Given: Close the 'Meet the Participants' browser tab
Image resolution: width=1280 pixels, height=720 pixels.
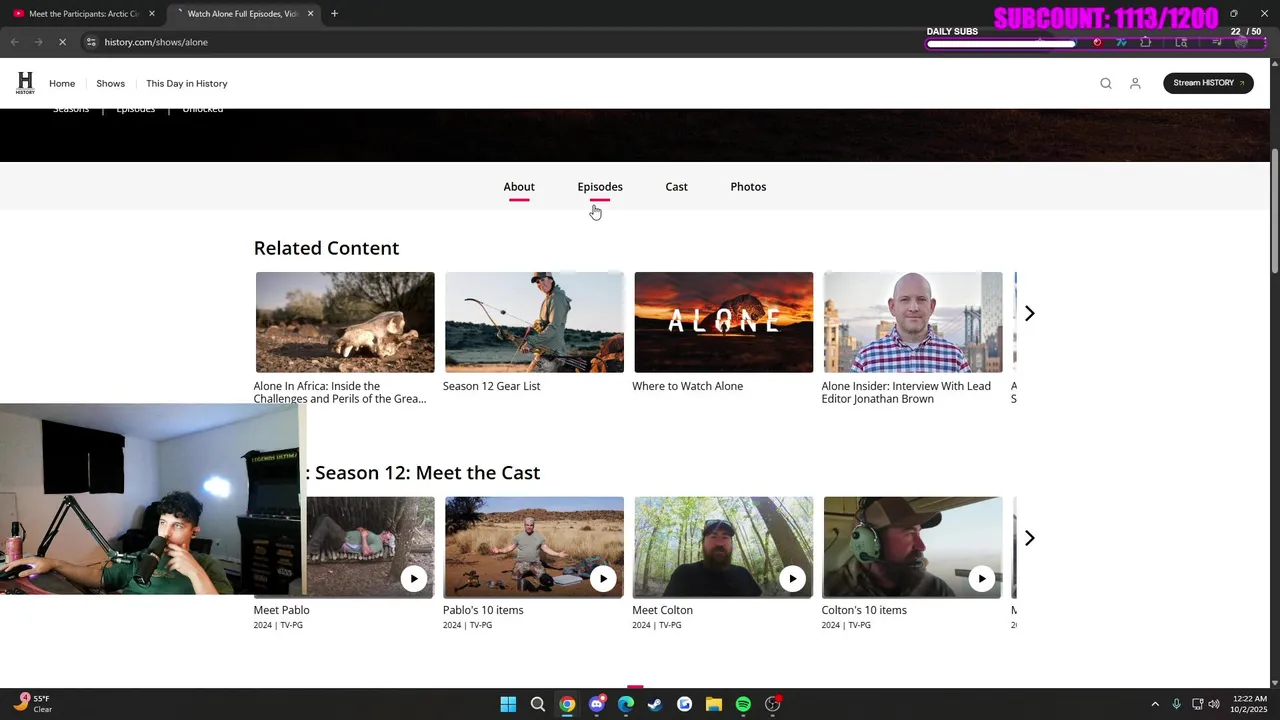Looking at the screenshot, I should [x=152, y=14].
